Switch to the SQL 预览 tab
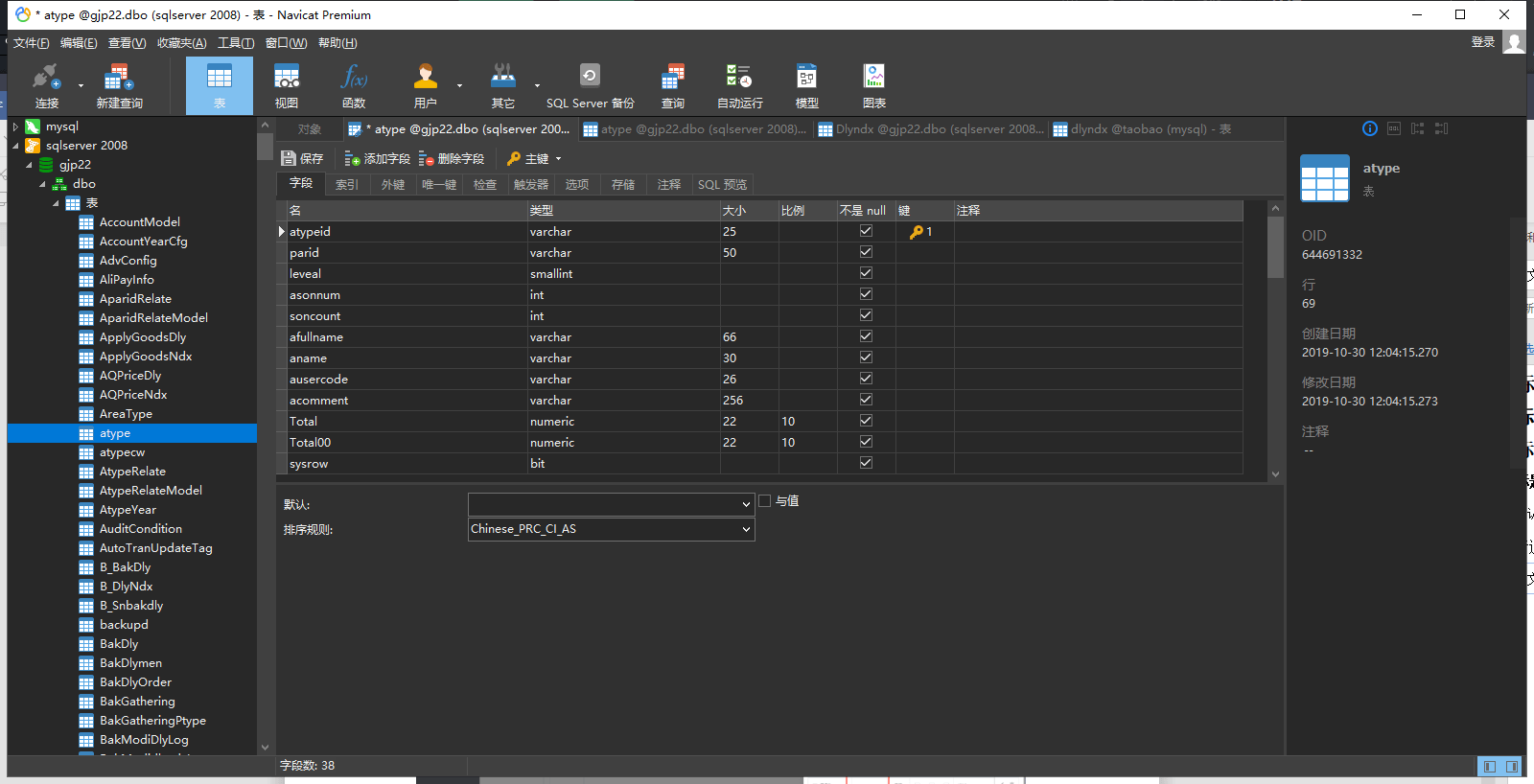The height and width of the screenshot is (784, 1534). (722, 184)
